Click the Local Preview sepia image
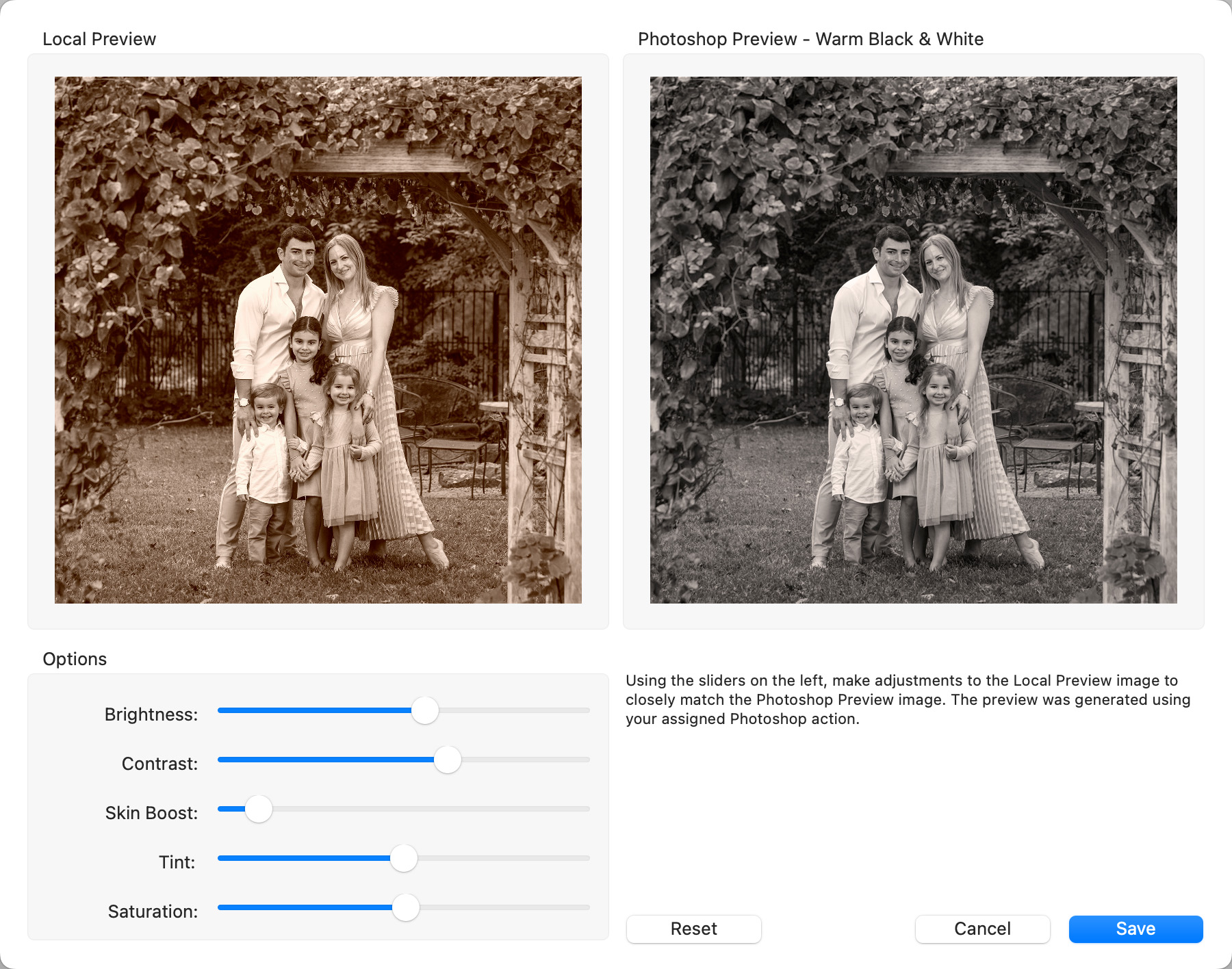The image size is (1232, 969). point(318,340)
